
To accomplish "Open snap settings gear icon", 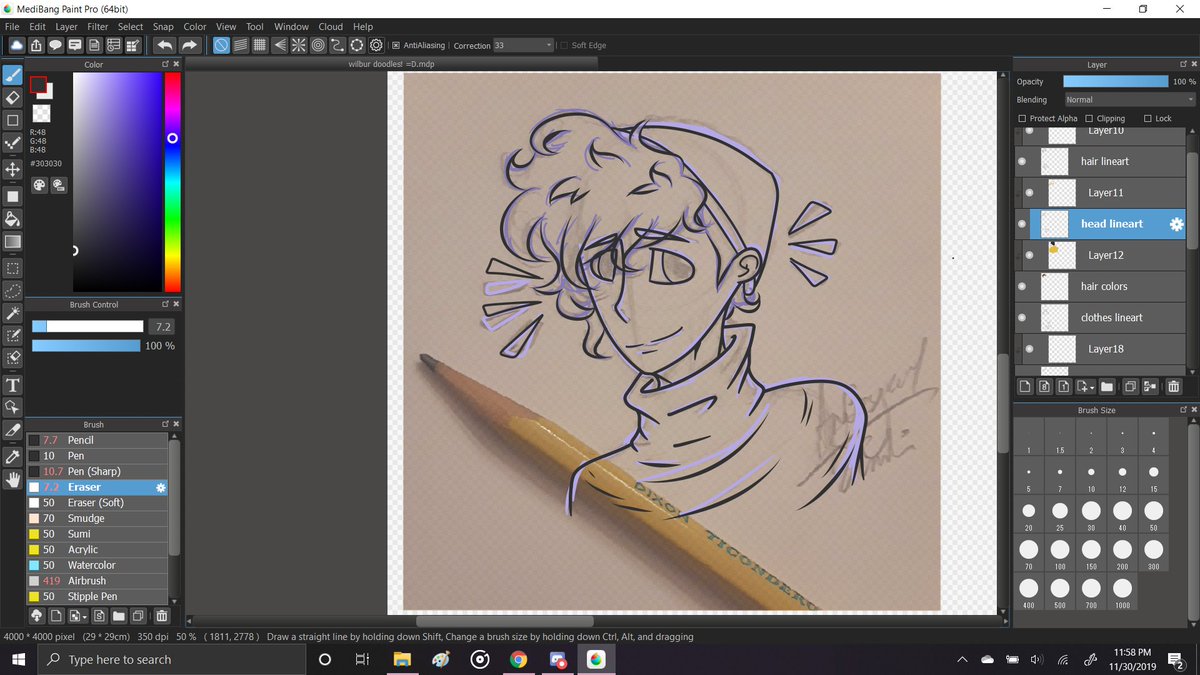I will pos(376,45).
